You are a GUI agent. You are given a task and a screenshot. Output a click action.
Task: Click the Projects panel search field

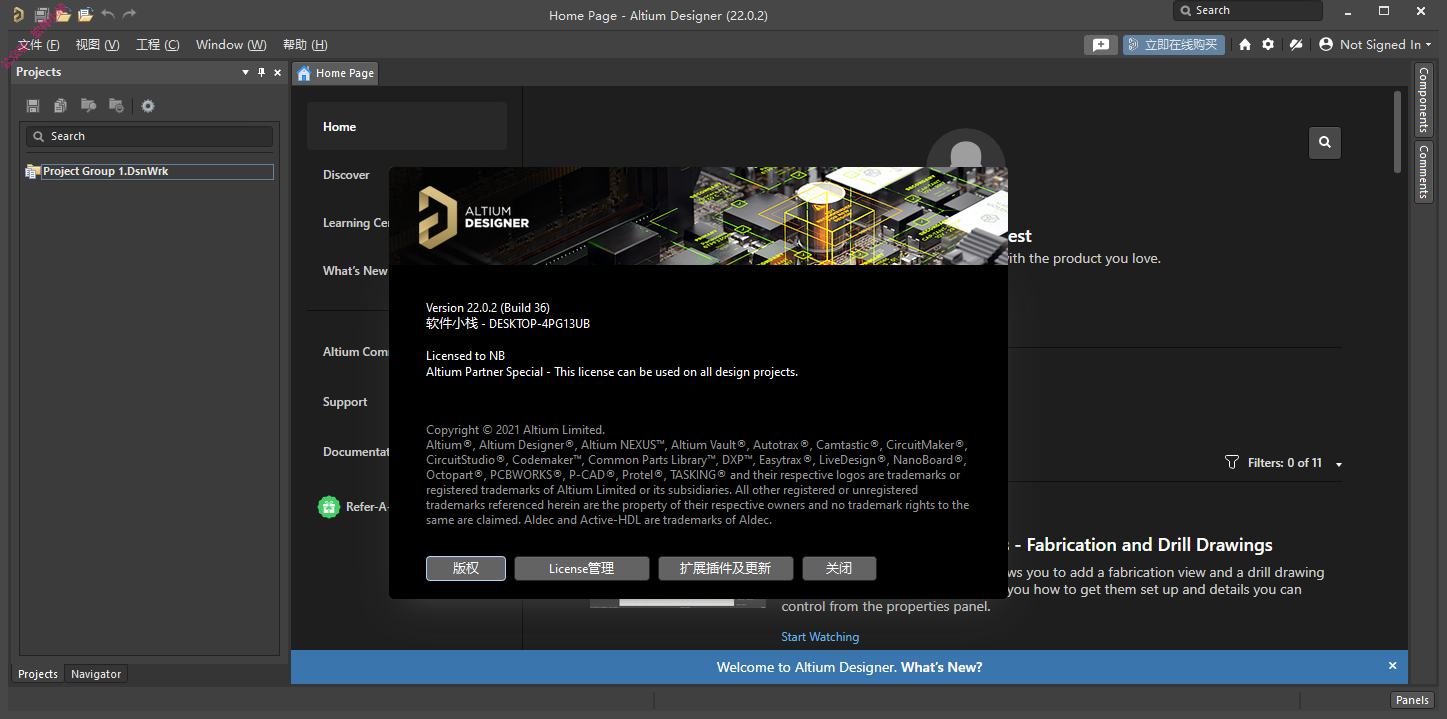click(x=150, y=136)
